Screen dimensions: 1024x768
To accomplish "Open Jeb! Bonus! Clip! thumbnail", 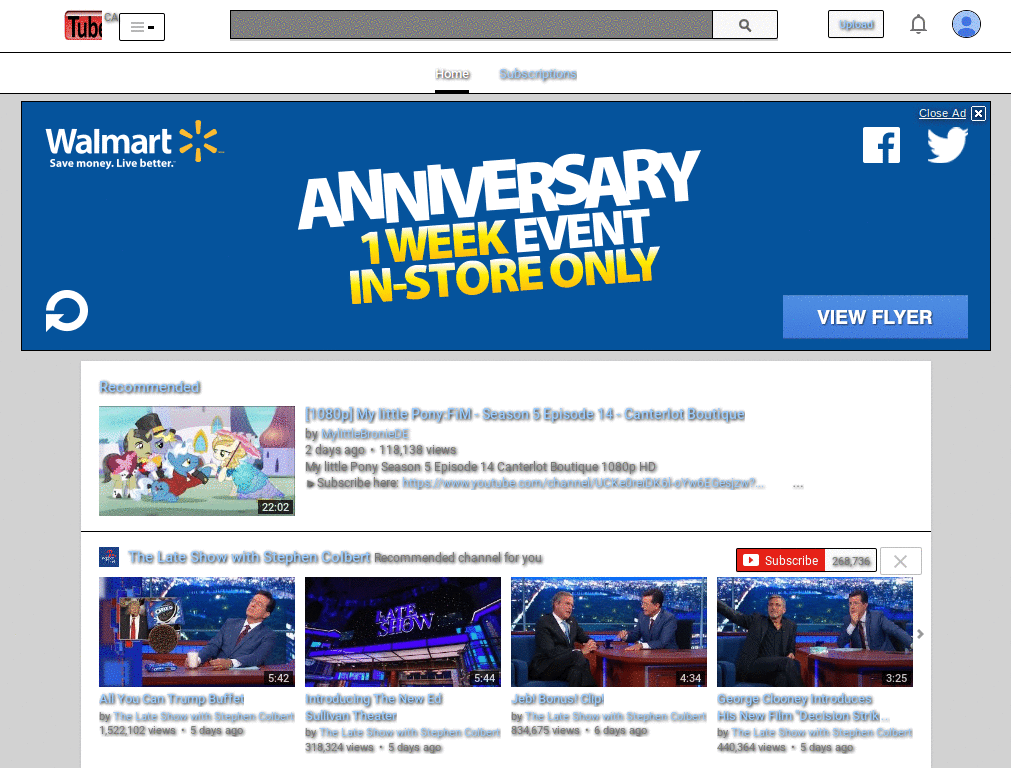I will click(609, 632).
